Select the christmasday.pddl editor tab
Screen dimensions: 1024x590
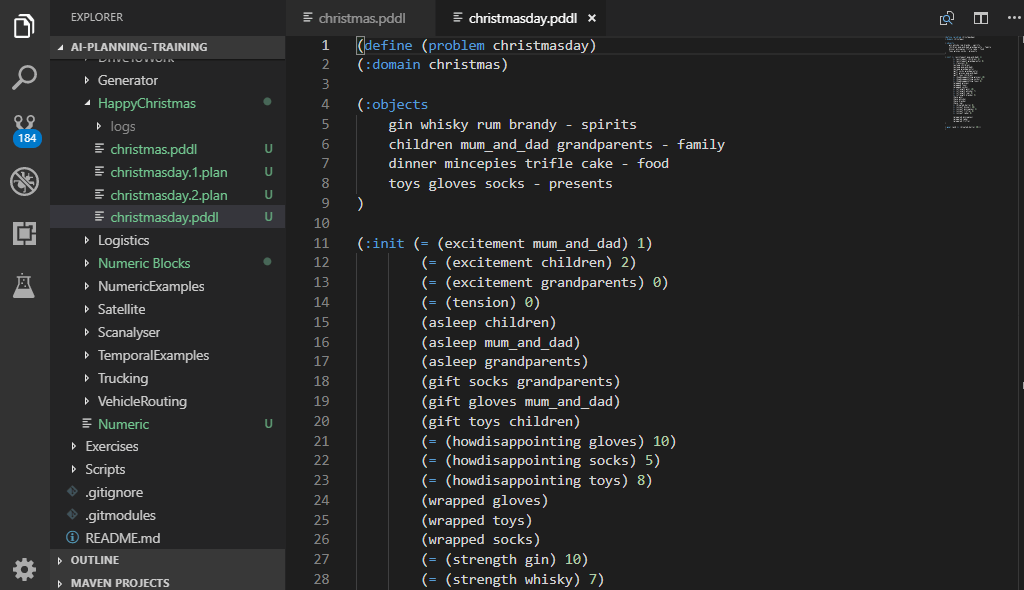click(x=520, y=18)
